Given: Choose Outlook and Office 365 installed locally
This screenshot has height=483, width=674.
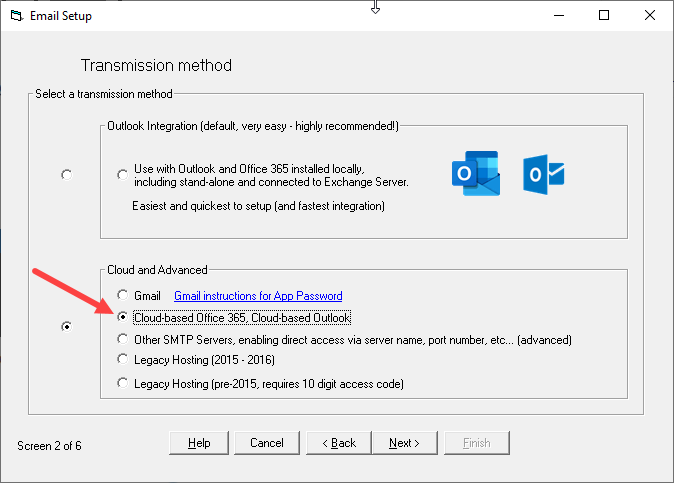Looking at the screenshot, I should coord(123,175).
